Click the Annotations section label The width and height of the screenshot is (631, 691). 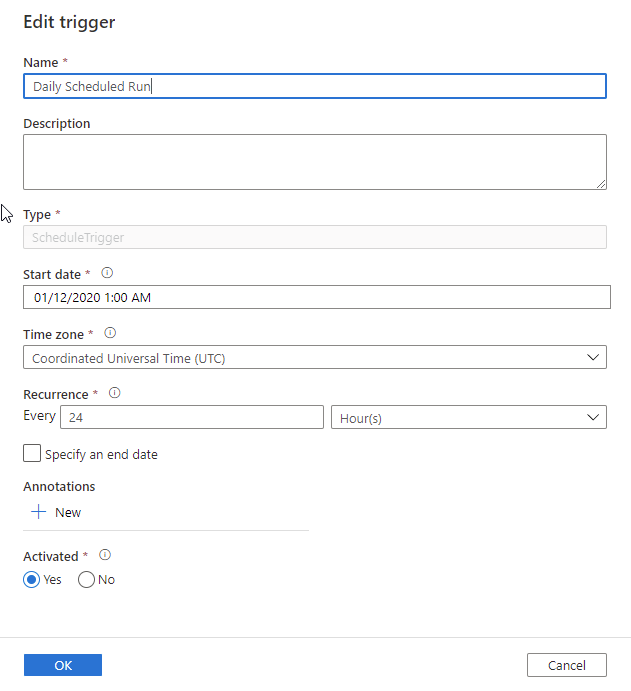pyautogui.click(x=59, y=487)
